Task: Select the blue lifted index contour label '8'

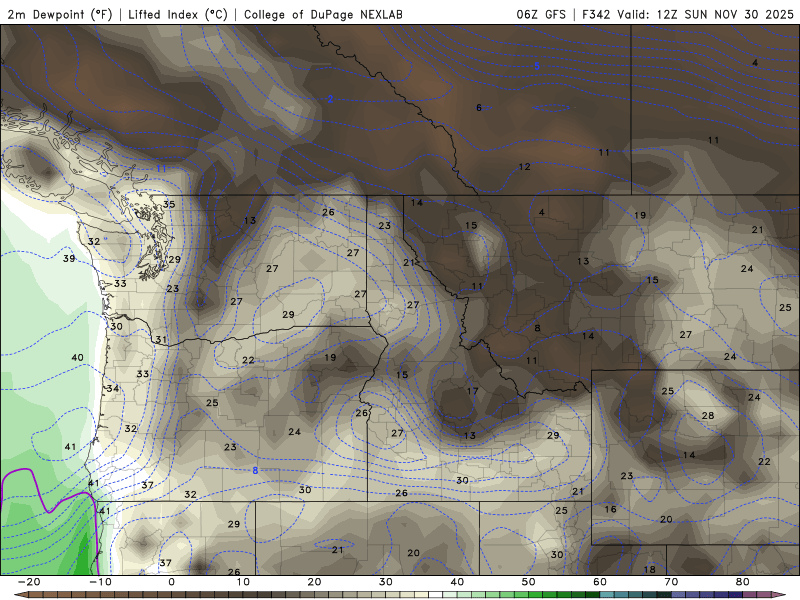Action: (x=255, y=471)
